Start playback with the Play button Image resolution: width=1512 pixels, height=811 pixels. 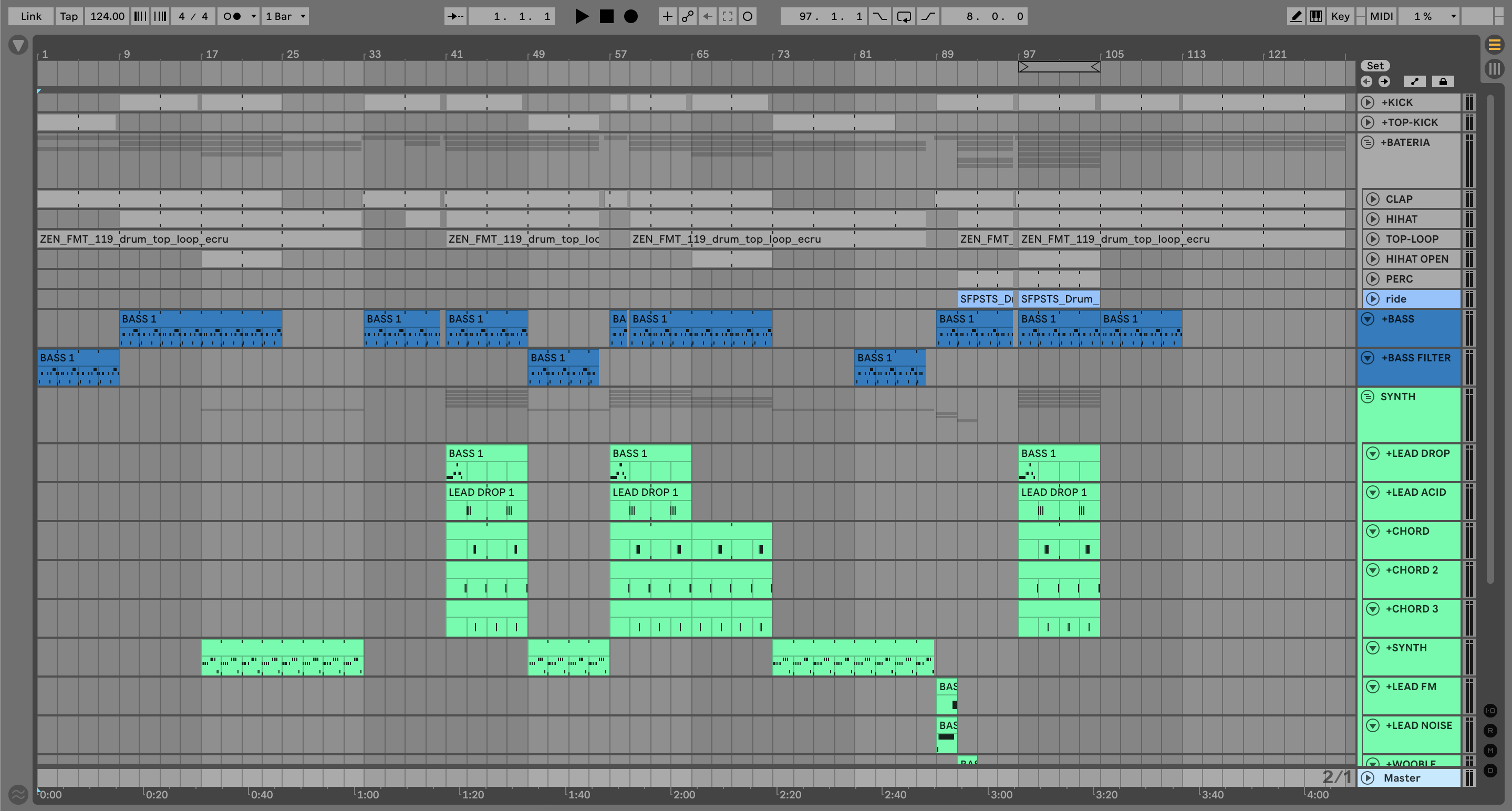point(581,16)
